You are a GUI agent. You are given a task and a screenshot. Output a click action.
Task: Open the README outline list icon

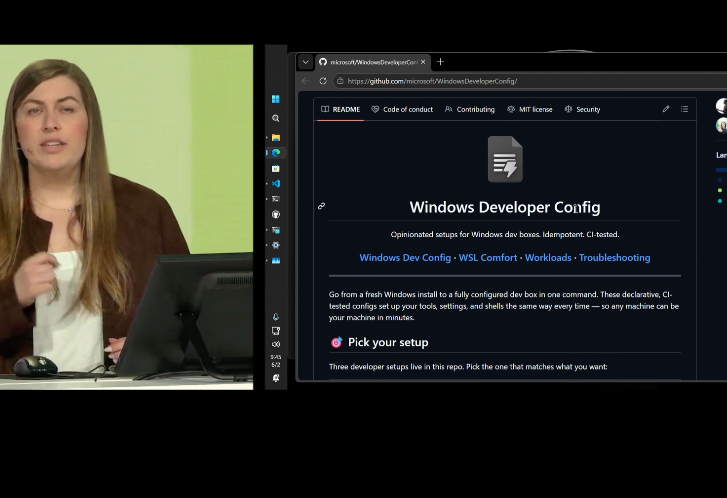click(684, 109)
